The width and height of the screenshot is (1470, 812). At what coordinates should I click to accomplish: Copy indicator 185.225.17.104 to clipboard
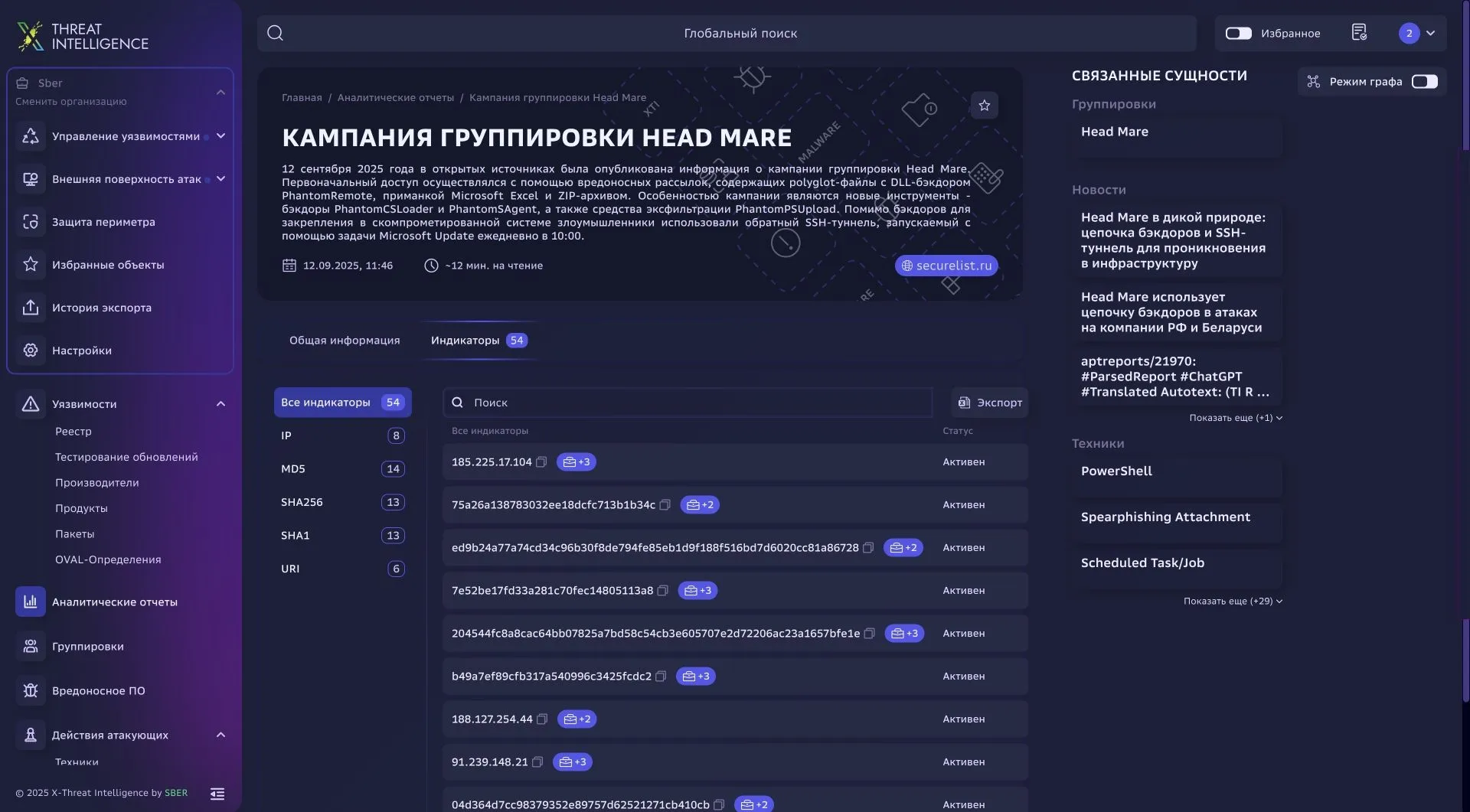[541, 462]
